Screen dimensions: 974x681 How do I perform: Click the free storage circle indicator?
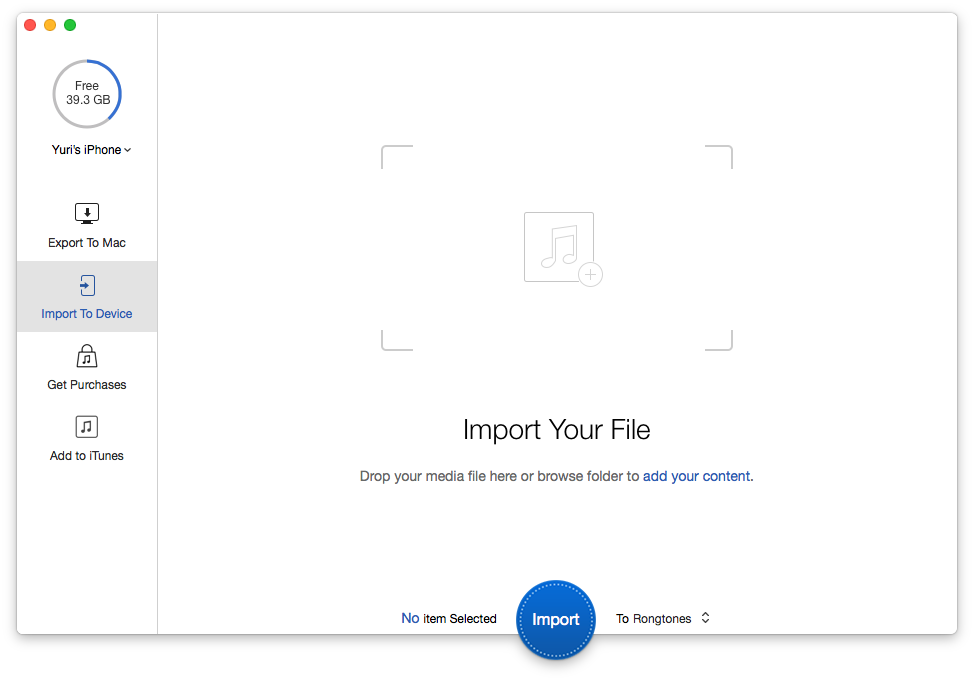click(x=87, y=94)
